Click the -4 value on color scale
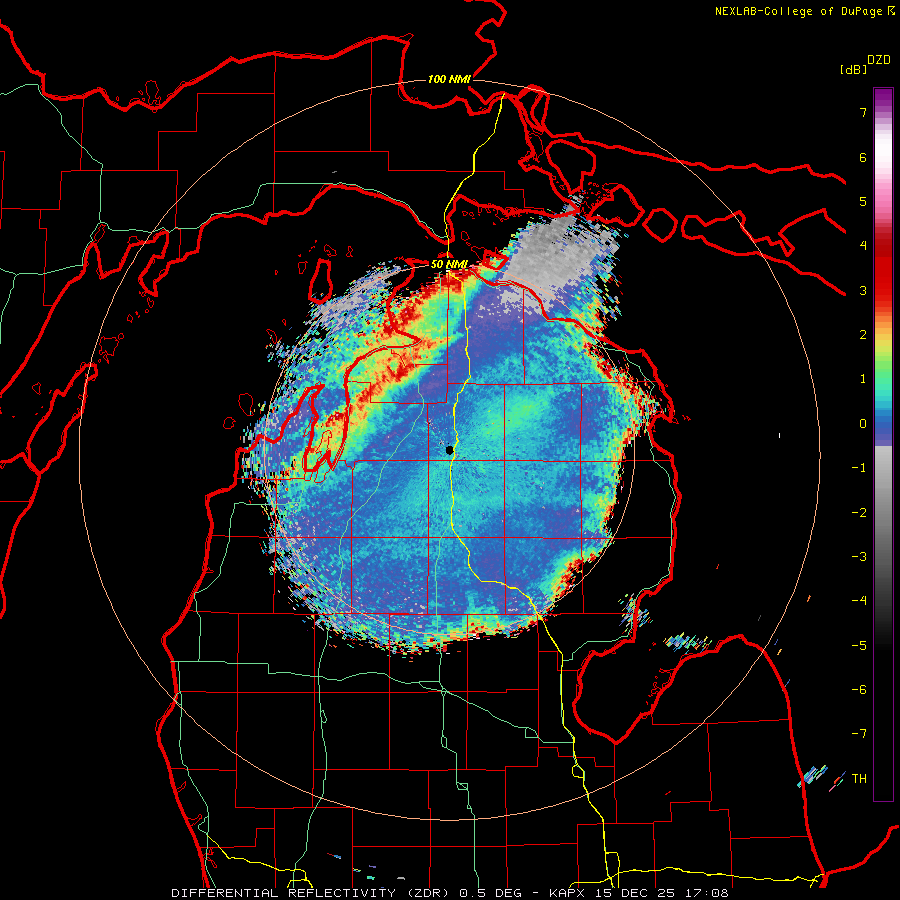Image resolution: width=900 pixels, height=900 pixels. [859, 600]
